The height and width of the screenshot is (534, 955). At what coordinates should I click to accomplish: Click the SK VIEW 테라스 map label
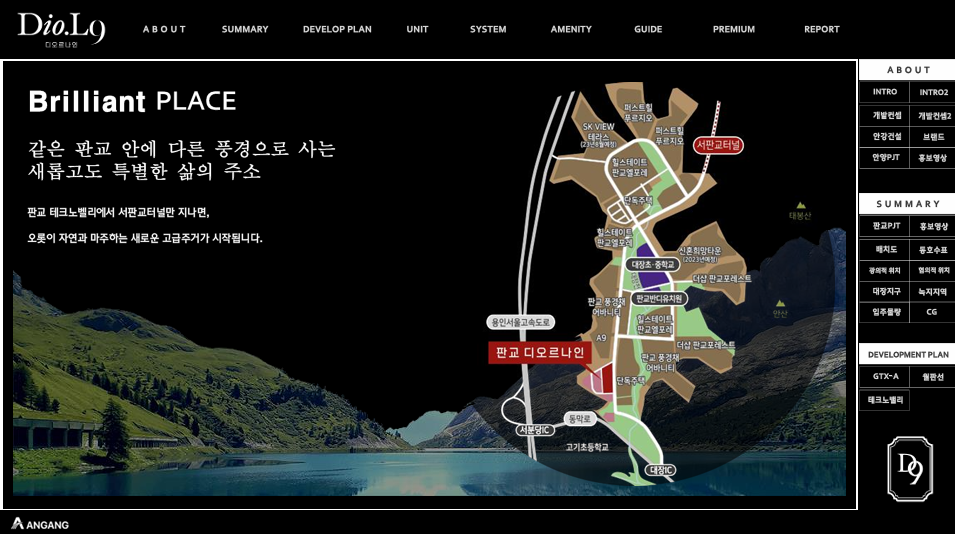click(x=599, y=135)
